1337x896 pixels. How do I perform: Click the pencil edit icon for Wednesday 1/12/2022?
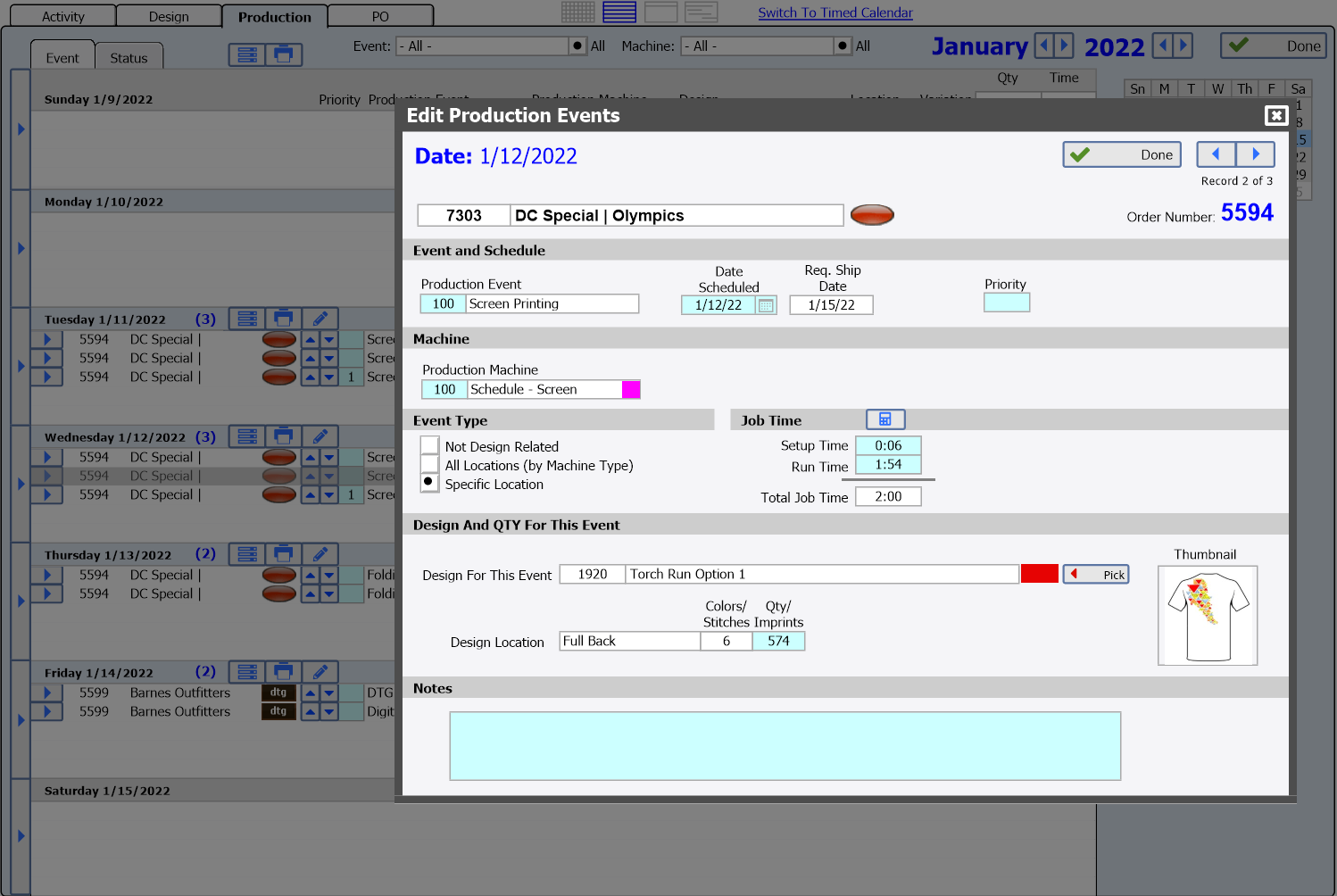click(x=320, y=436)
